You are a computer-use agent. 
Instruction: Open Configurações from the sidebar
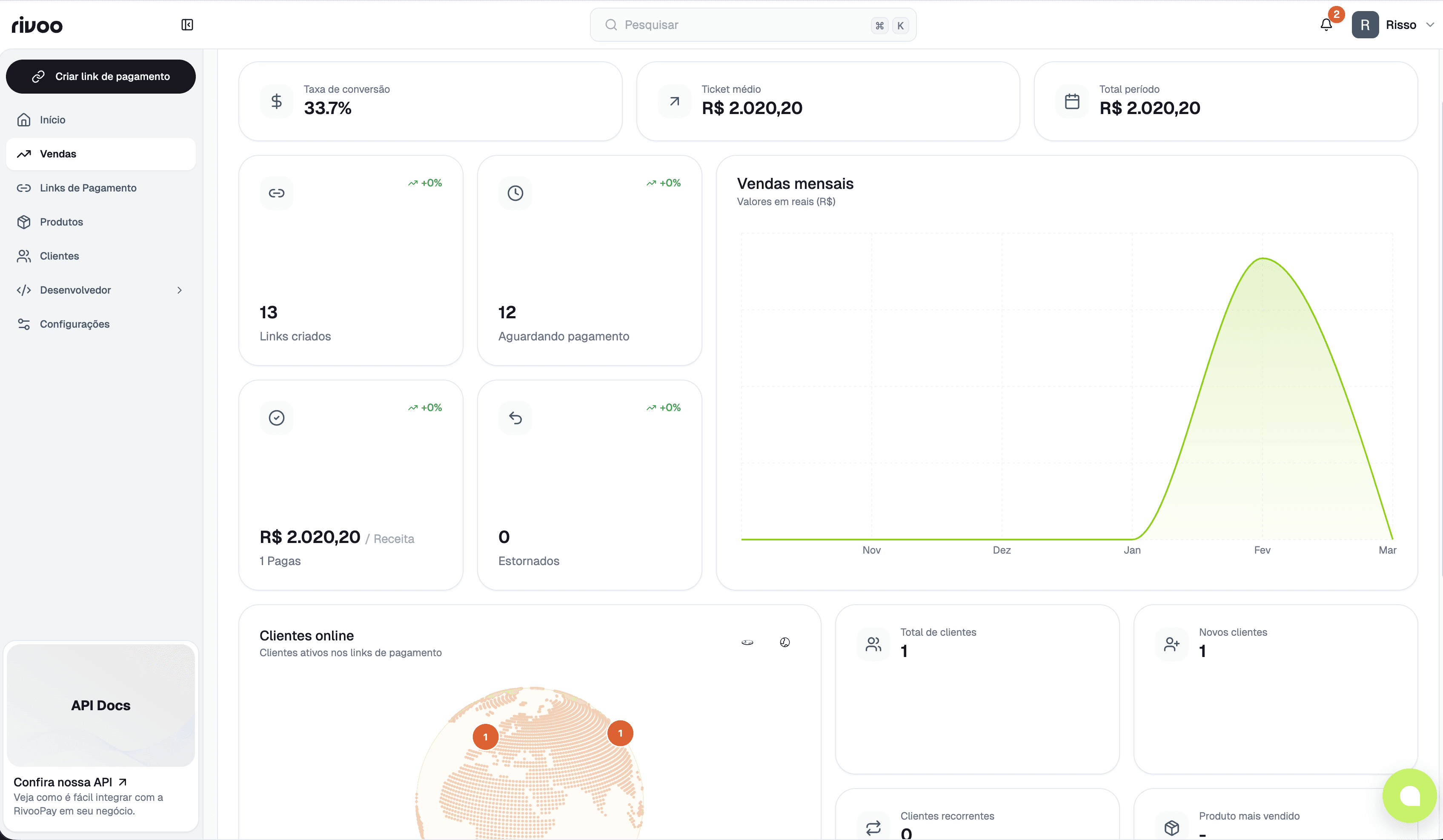74,323
